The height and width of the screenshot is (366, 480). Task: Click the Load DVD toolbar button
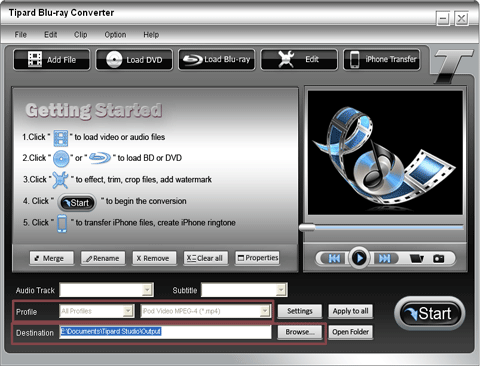[x=134, y=60]
